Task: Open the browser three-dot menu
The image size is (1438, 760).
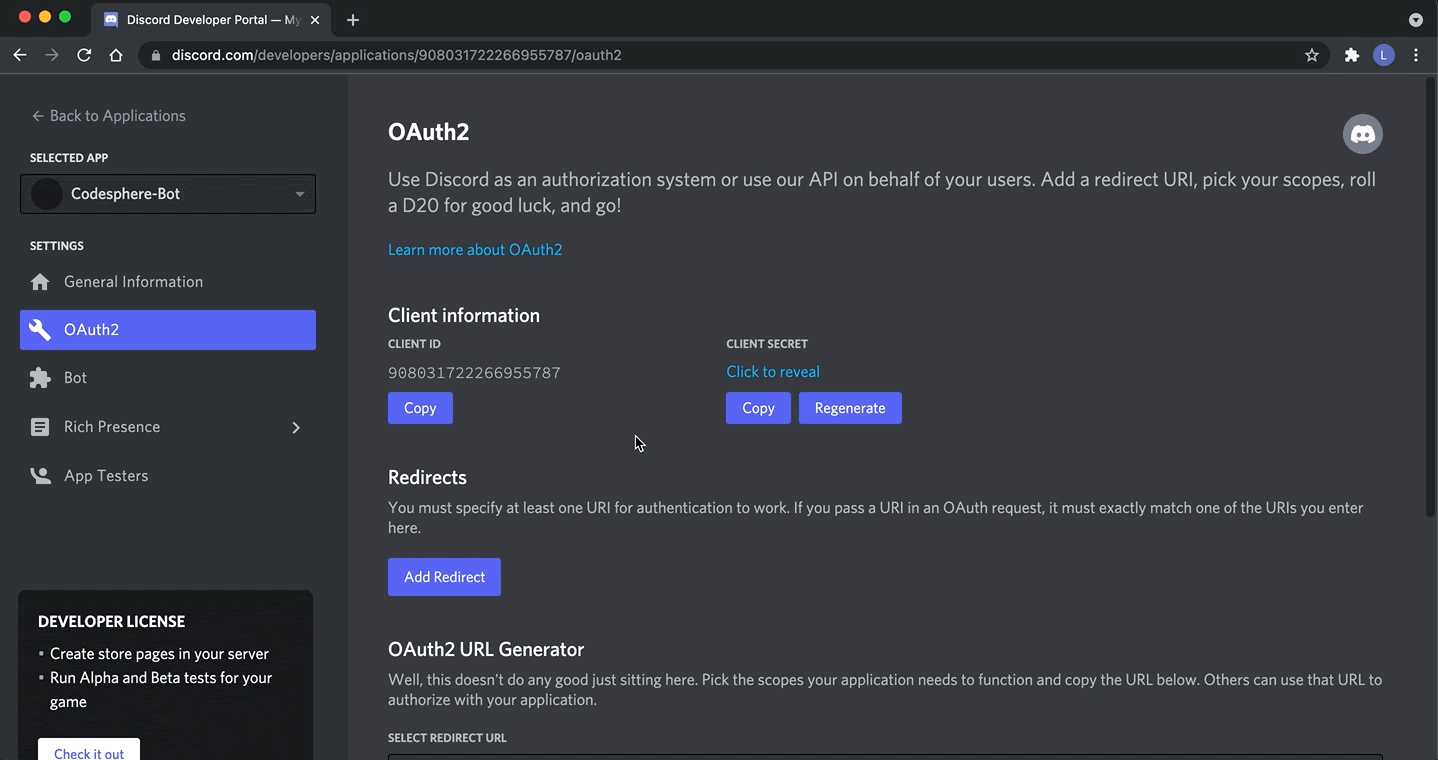Action: coord(1416,55)
